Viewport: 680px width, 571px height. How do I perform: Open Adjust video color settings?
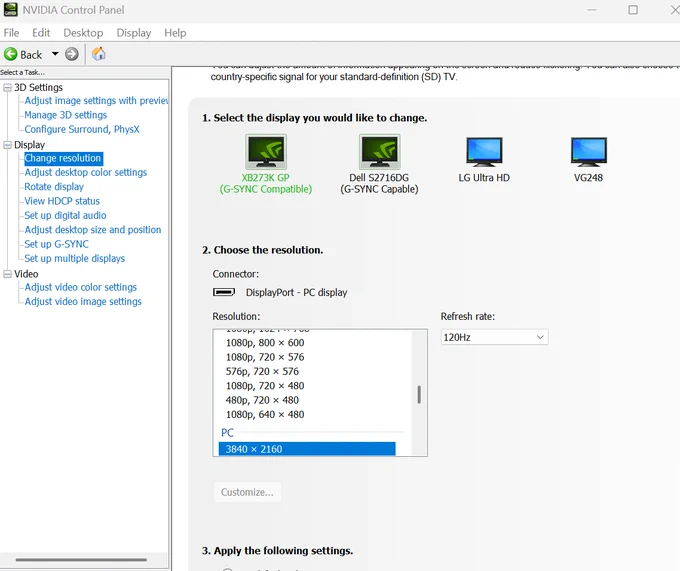[81, 287]
